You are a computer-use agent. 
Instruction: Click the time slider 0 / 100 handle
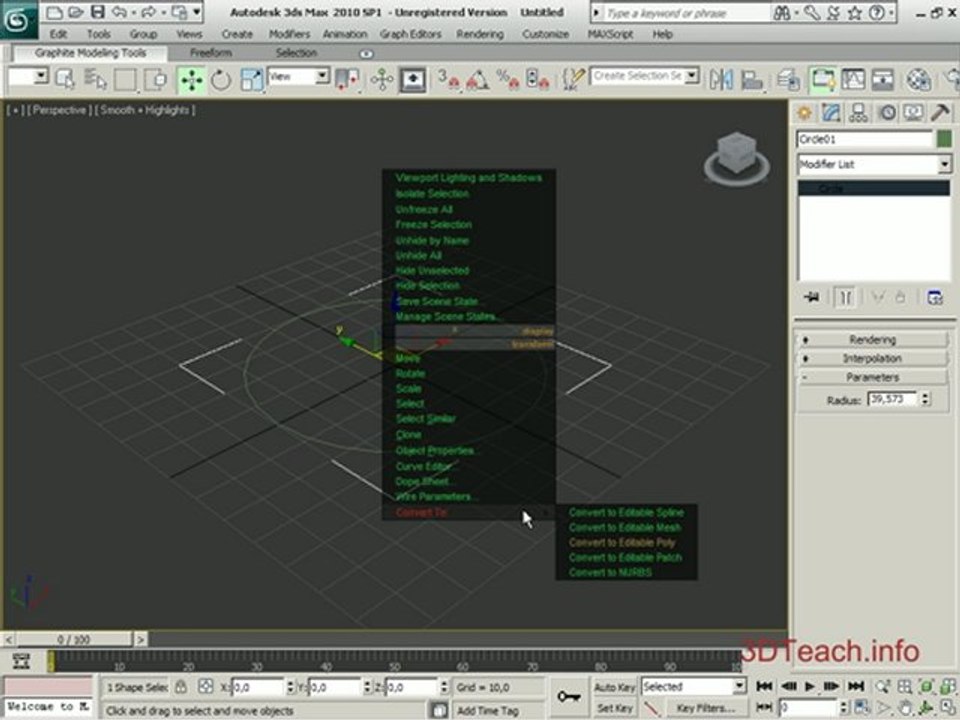point(73,639)
